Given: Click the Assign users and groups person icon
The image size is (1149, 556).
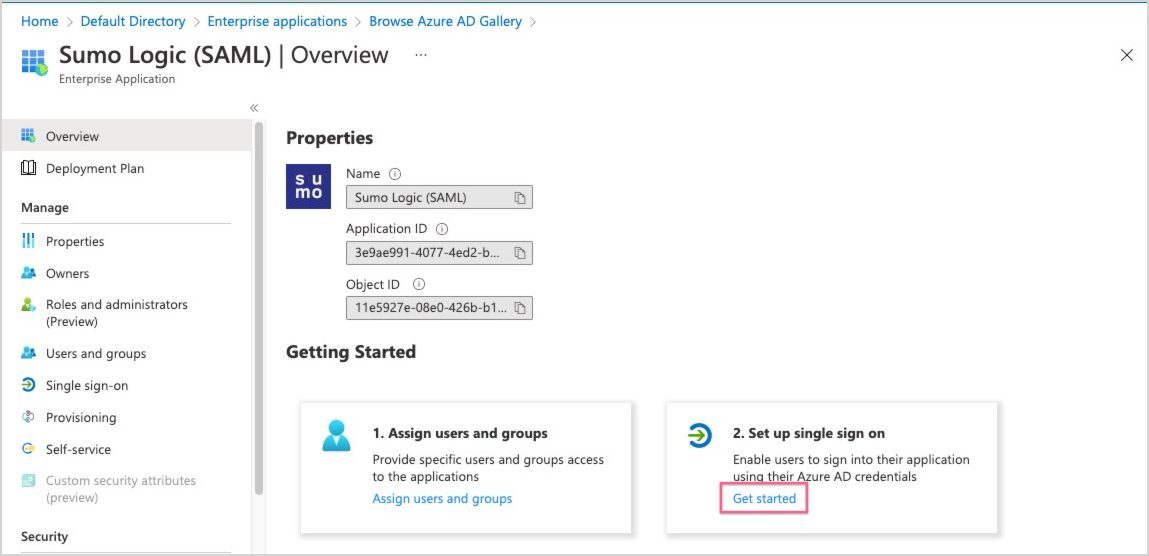Looking at the screenshot, I should (x=337, y=436).
